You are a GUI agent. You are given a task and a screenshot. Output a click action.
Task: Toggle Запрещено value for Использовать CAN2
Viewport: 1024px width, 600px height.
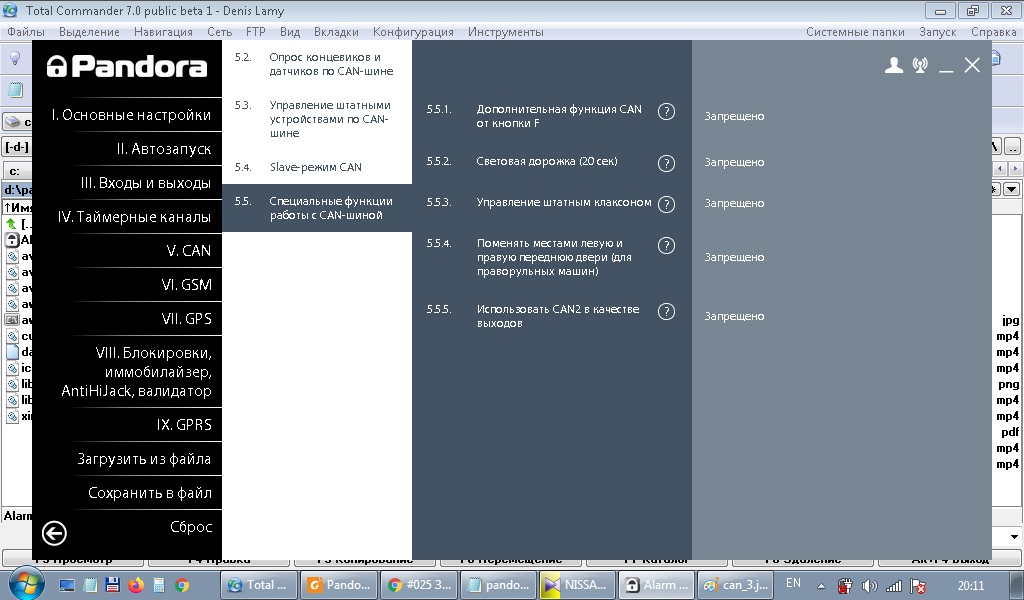tap(734, 316)
